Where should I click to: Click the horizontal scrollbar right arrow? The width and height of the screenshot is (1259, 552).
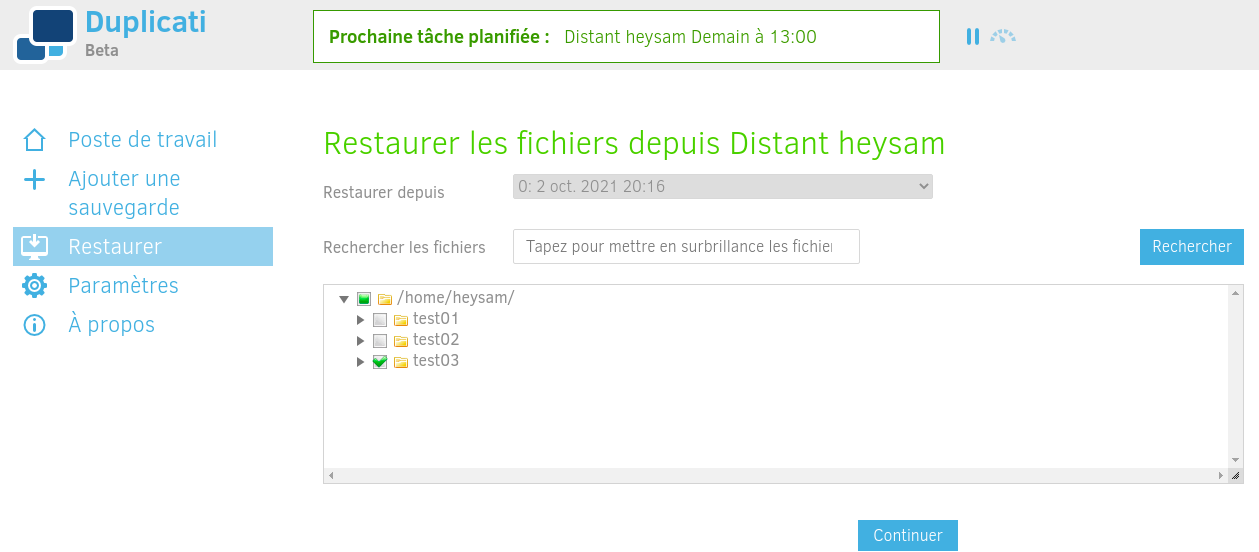pyautogui.click(x=1221, y=476)
